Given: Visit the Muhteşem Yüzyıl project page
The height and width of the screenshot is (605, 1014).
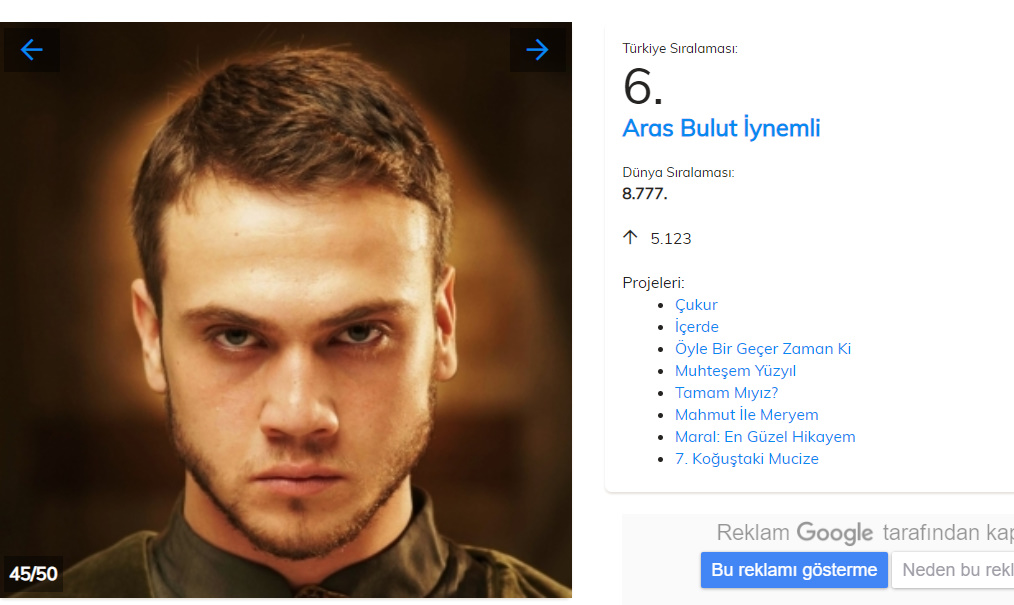Looking at the screenshot, I should pyautogui.click(x=735, y=371).
